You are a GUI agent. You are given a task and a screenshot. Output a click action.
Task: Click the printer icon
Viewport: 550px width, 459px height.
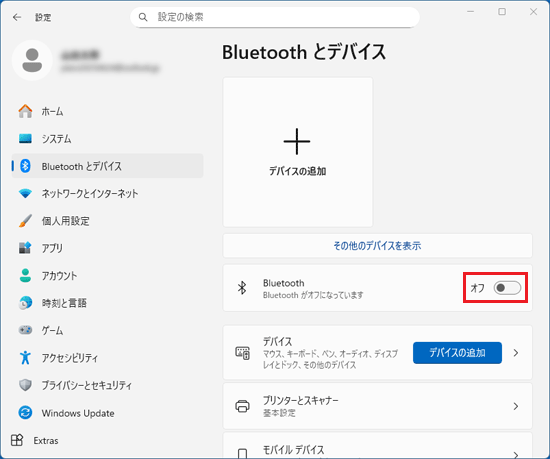242,406
